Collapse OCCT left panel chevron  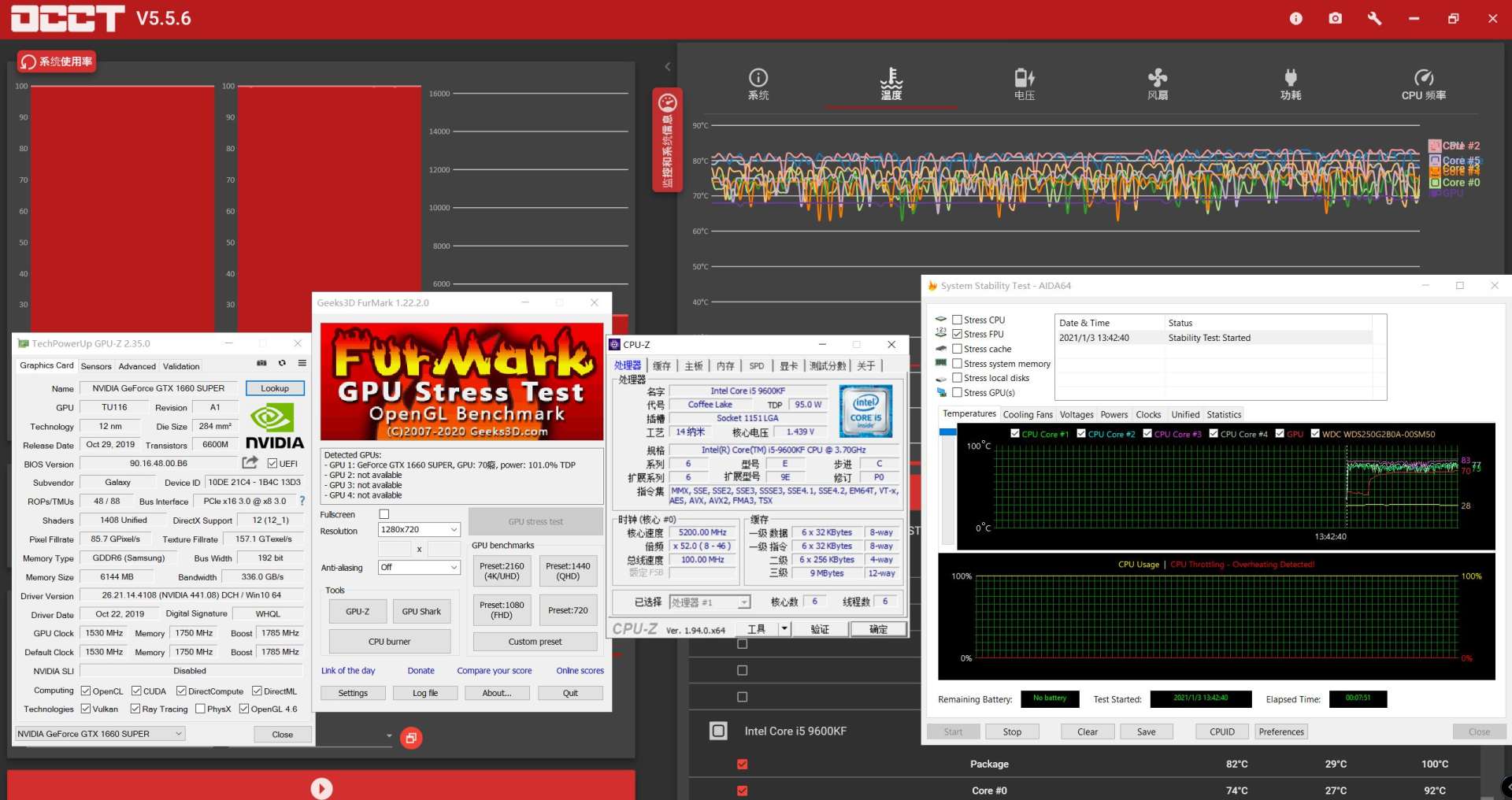point(667,67)
